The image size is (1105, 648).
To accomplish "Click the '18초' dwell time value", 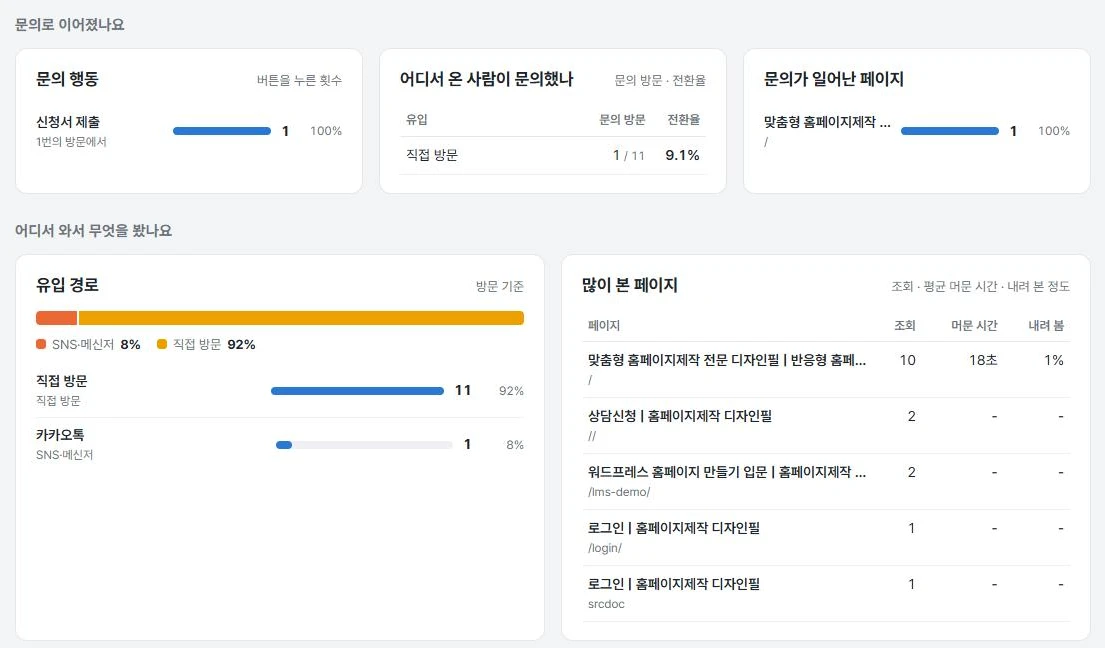I will pos(983,360).
